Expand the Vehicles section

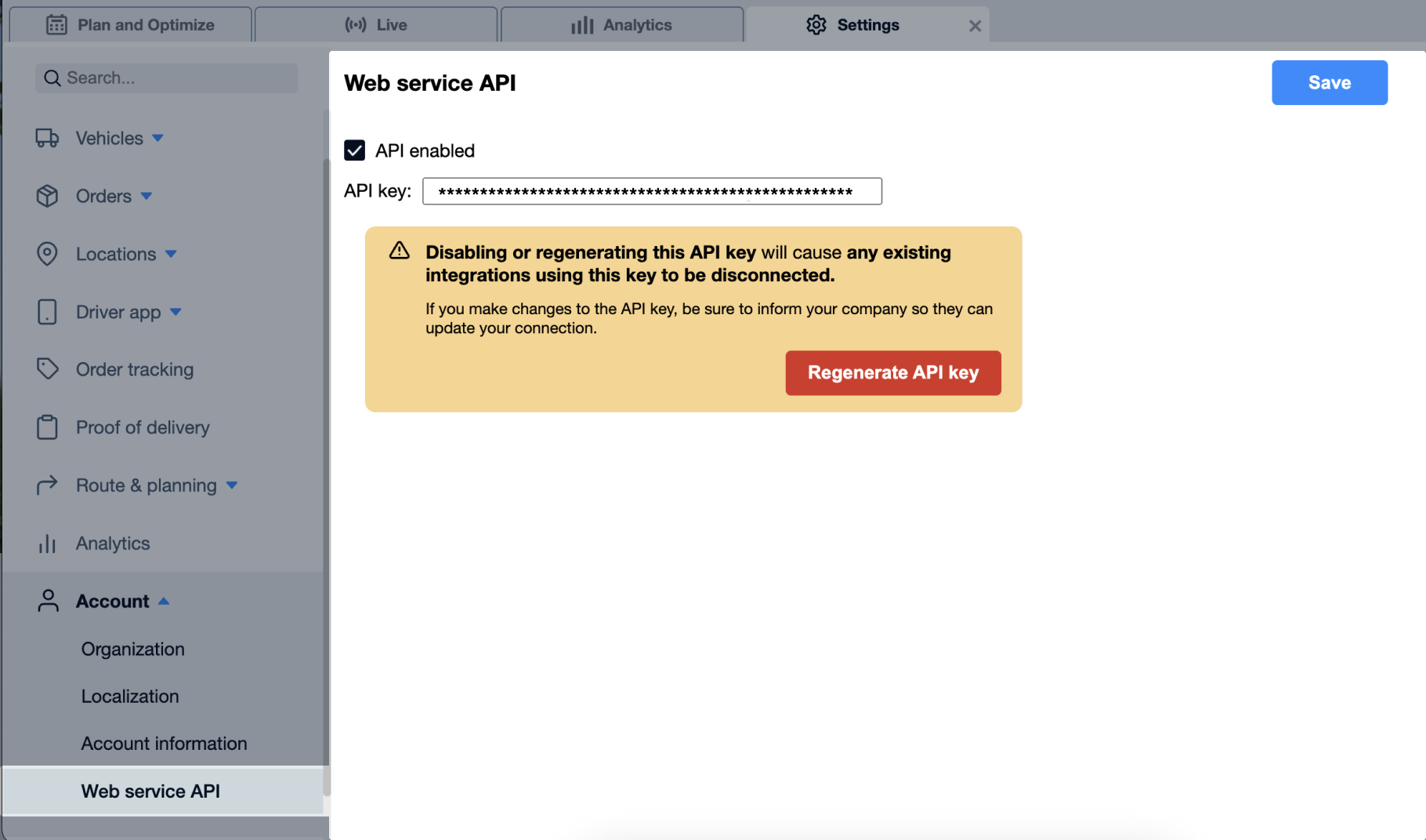click(x=159, y=138)
